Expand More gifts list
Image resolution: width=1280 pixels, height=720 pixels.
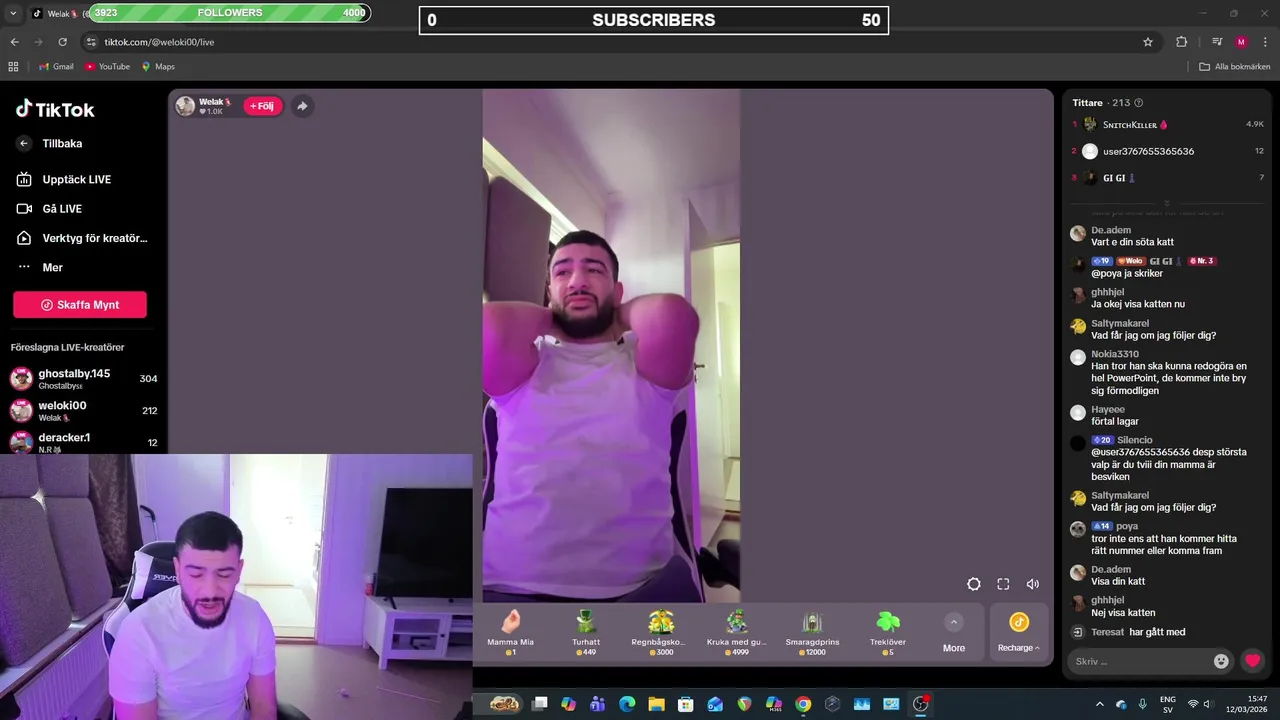pyautogui.click(x=954, y=634)
